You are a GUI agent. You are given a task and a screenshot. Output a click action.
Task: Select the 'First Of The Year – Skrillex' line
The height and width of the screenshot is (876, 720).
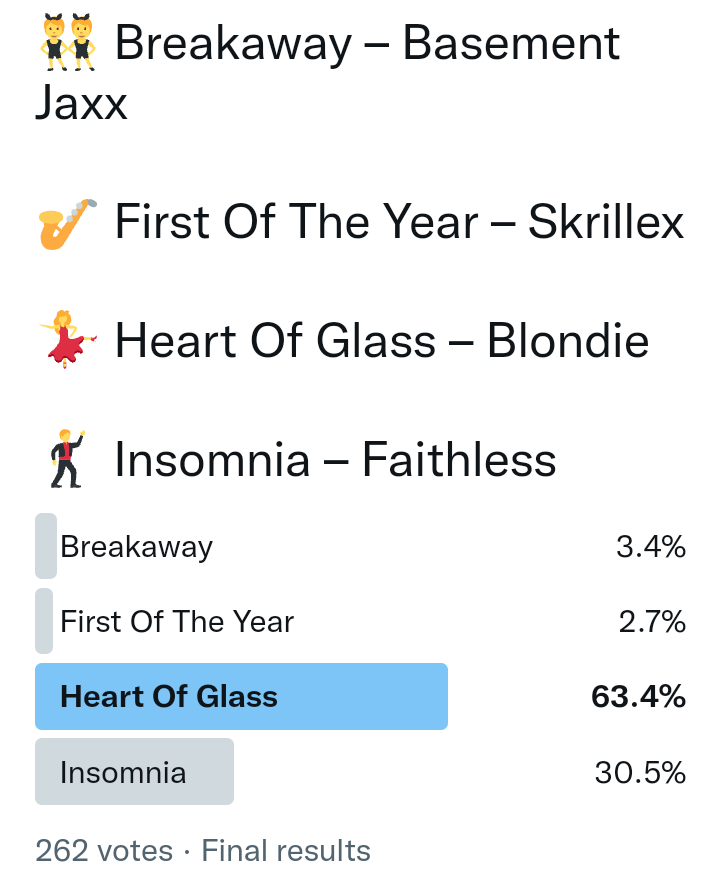coord(399,222)
